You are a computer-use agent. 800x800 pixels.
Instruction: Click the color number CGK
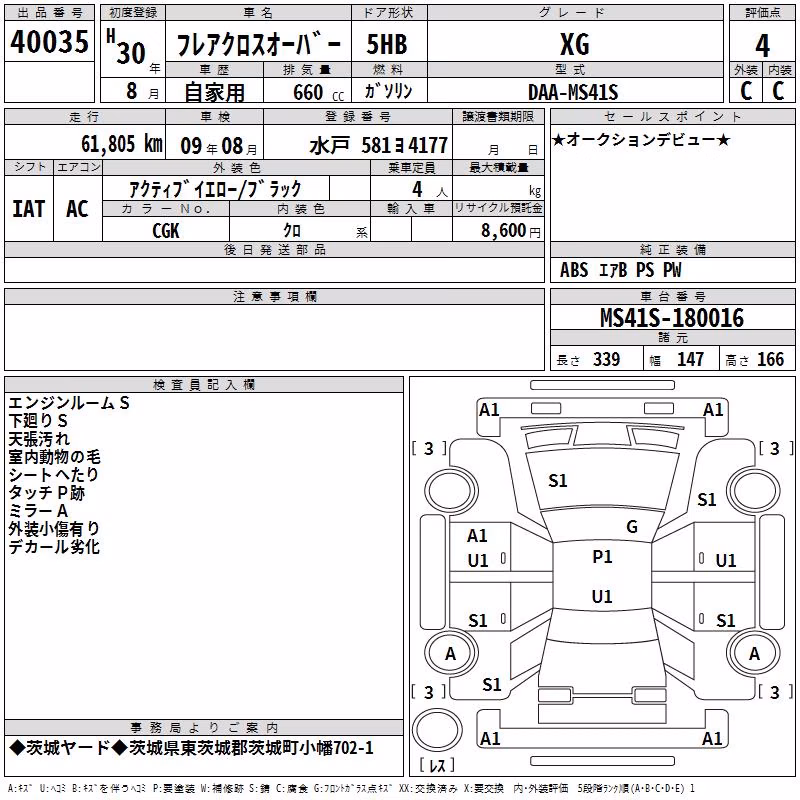point(166,231)
